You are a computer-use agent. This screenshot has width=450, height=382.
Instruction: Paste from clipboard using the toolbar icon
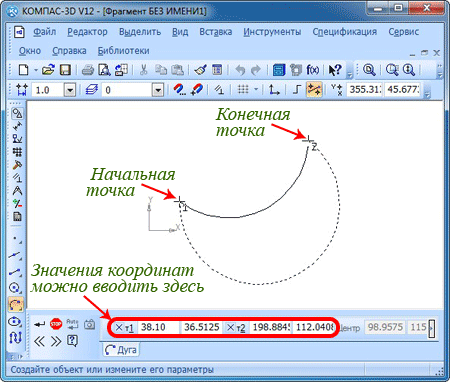click(177, 70)
